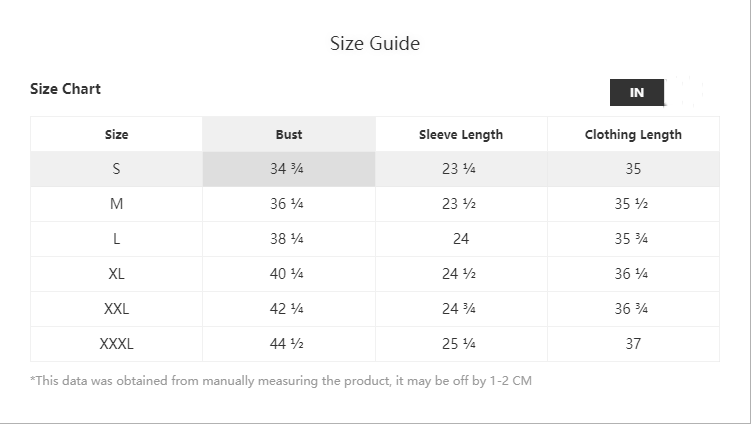Click clothing length value for size S
The height and width of the screenshot is (424, 751).
coord(633,169)
